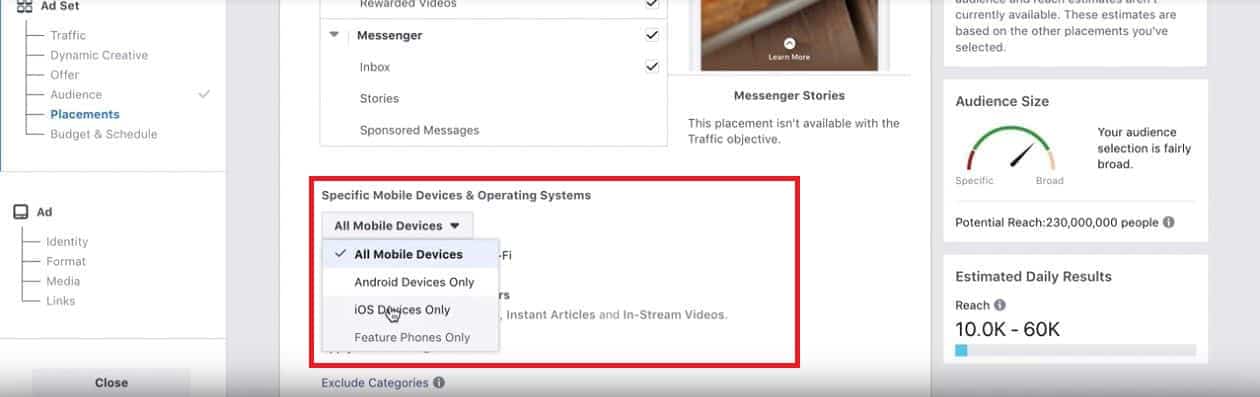Screen dimensions: 1260x397
Task: Toggle the Rewarded Videos checkbox
Action: pyautogui.click(x=652, y=4)
